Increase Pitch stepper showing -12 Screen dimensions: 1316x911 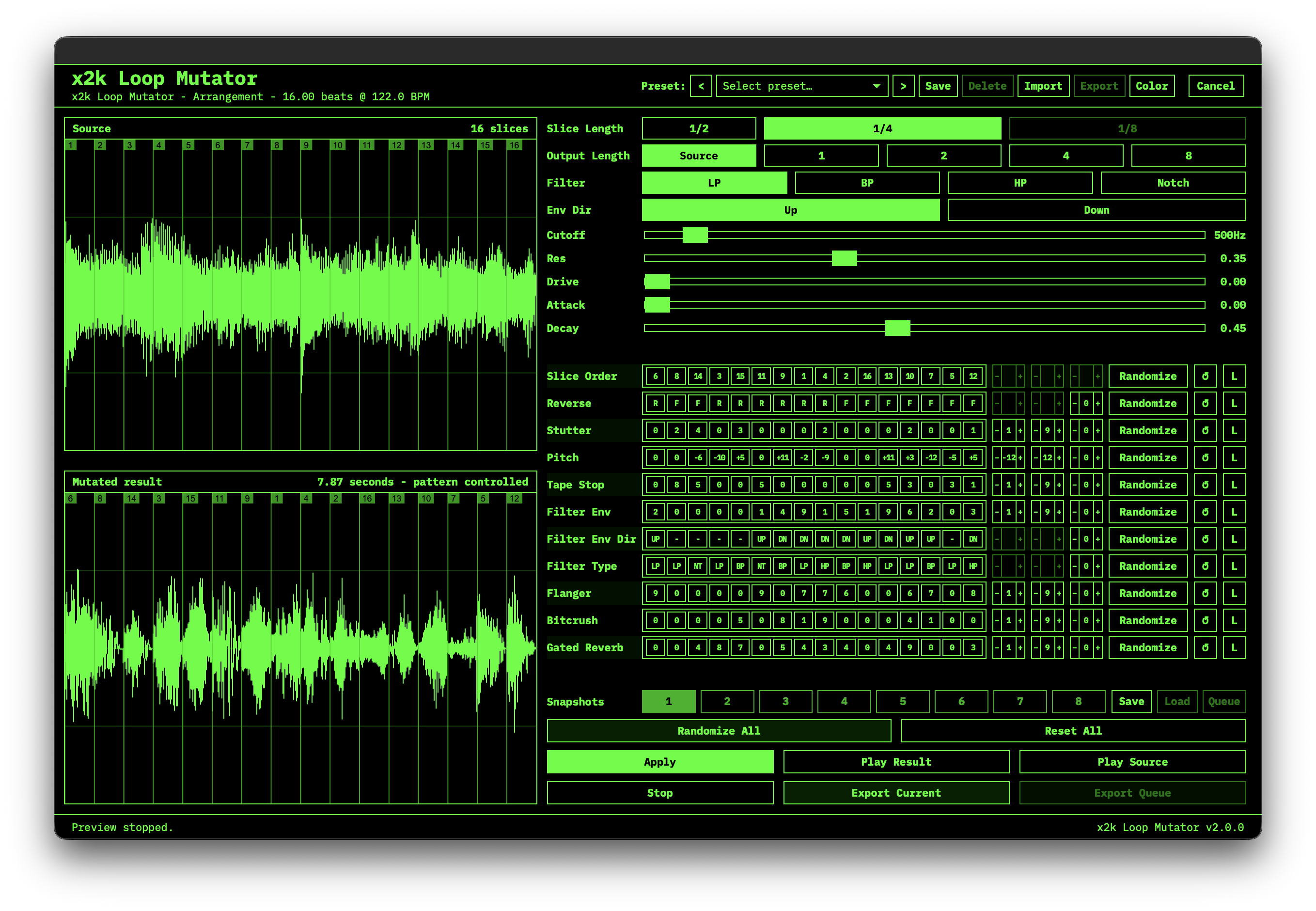click(x=1020, y=458)
